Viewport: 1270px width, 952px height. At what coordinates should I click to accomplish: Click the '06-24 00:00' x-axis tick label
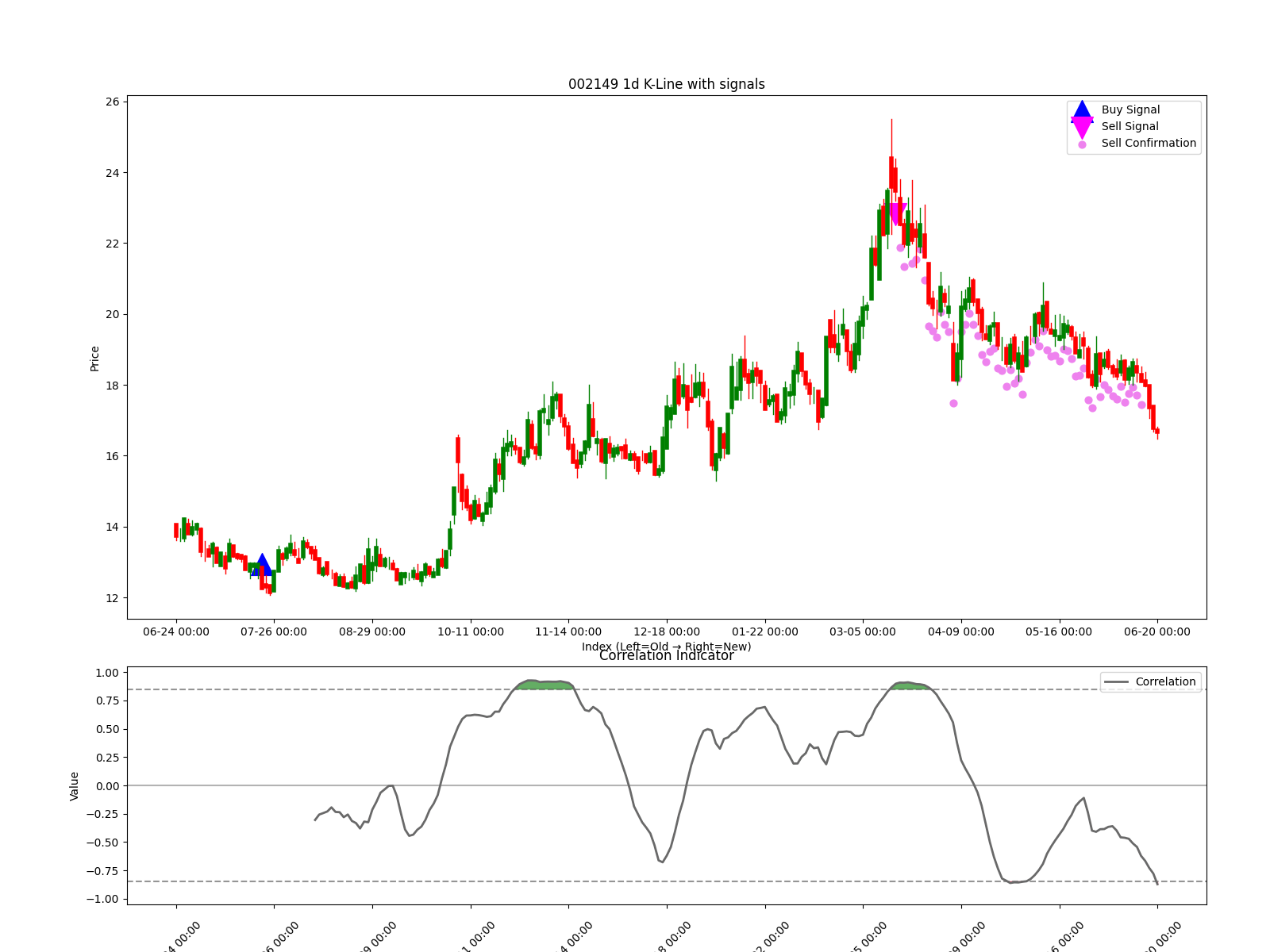176,632
